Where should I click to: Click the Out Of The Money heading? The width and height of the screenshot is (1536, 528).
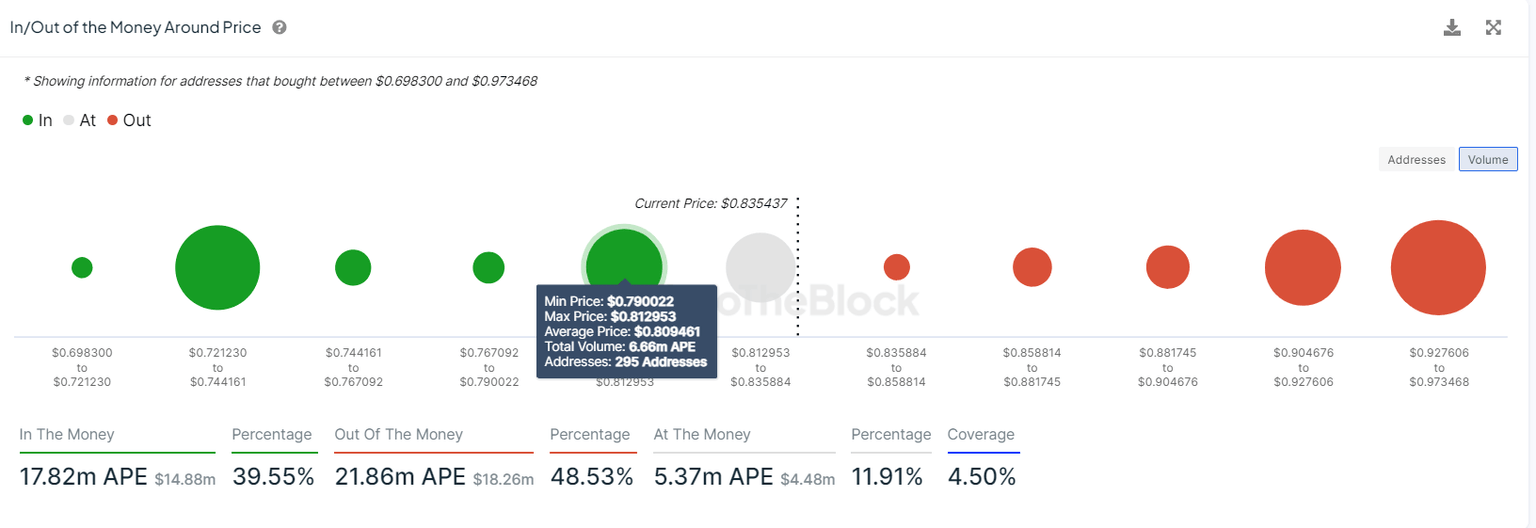click(x=398, y=435)
